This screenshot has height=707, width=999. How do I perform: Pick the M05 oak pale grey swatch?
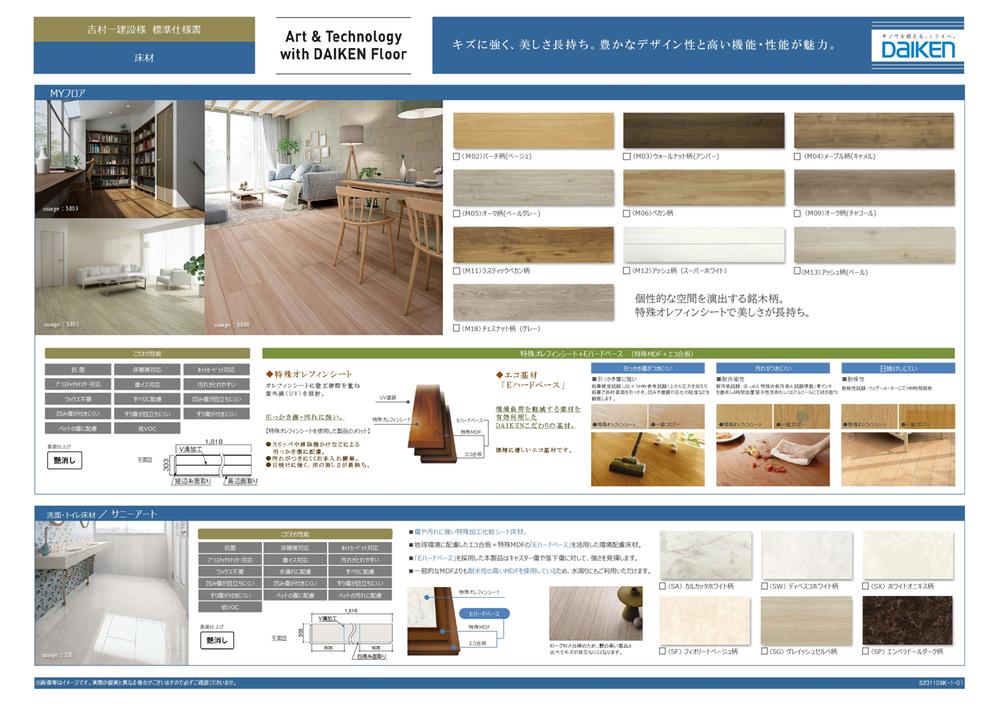coord(533,188)
